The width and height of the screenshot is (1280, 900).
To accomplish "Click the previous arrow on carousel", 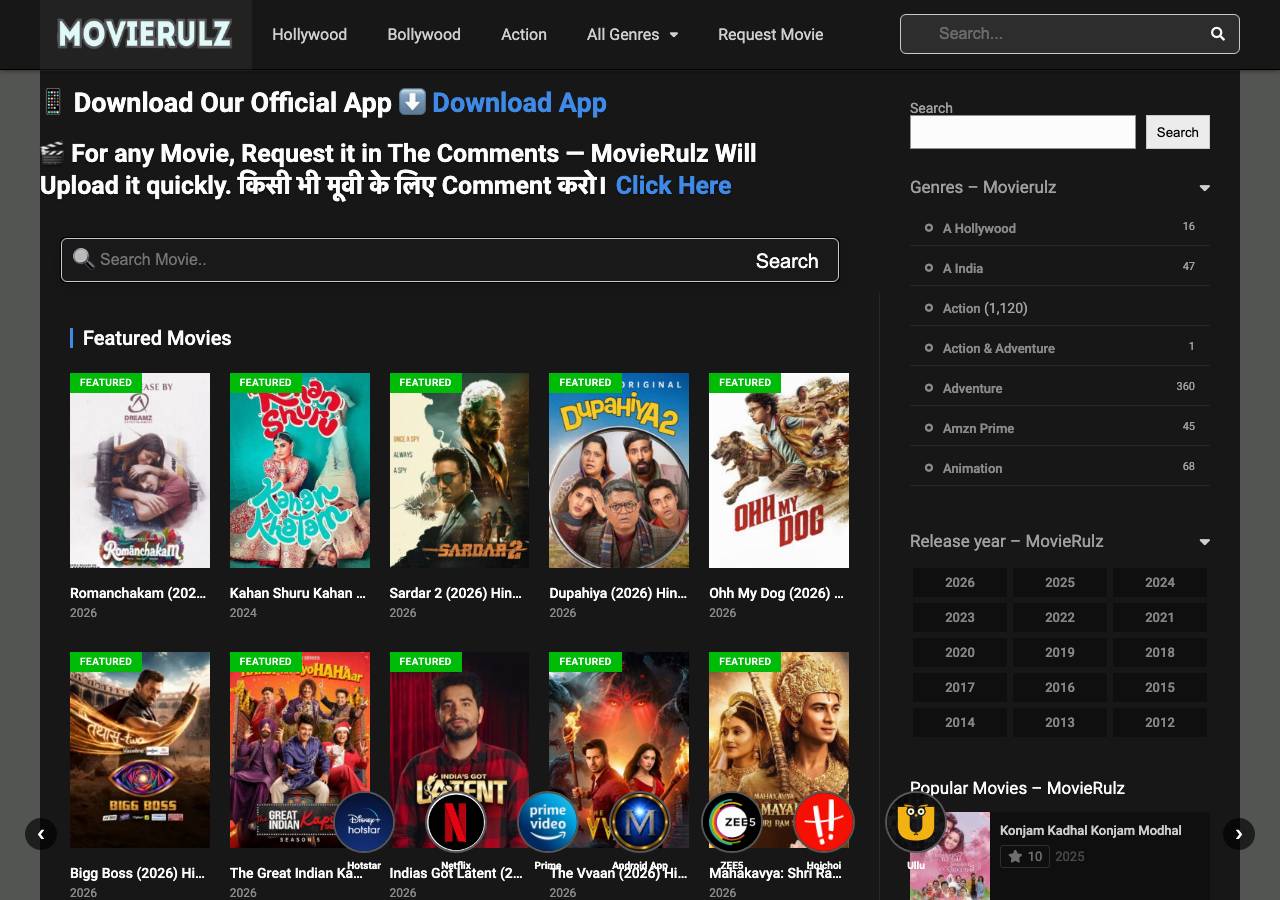I will pos(41,834).
